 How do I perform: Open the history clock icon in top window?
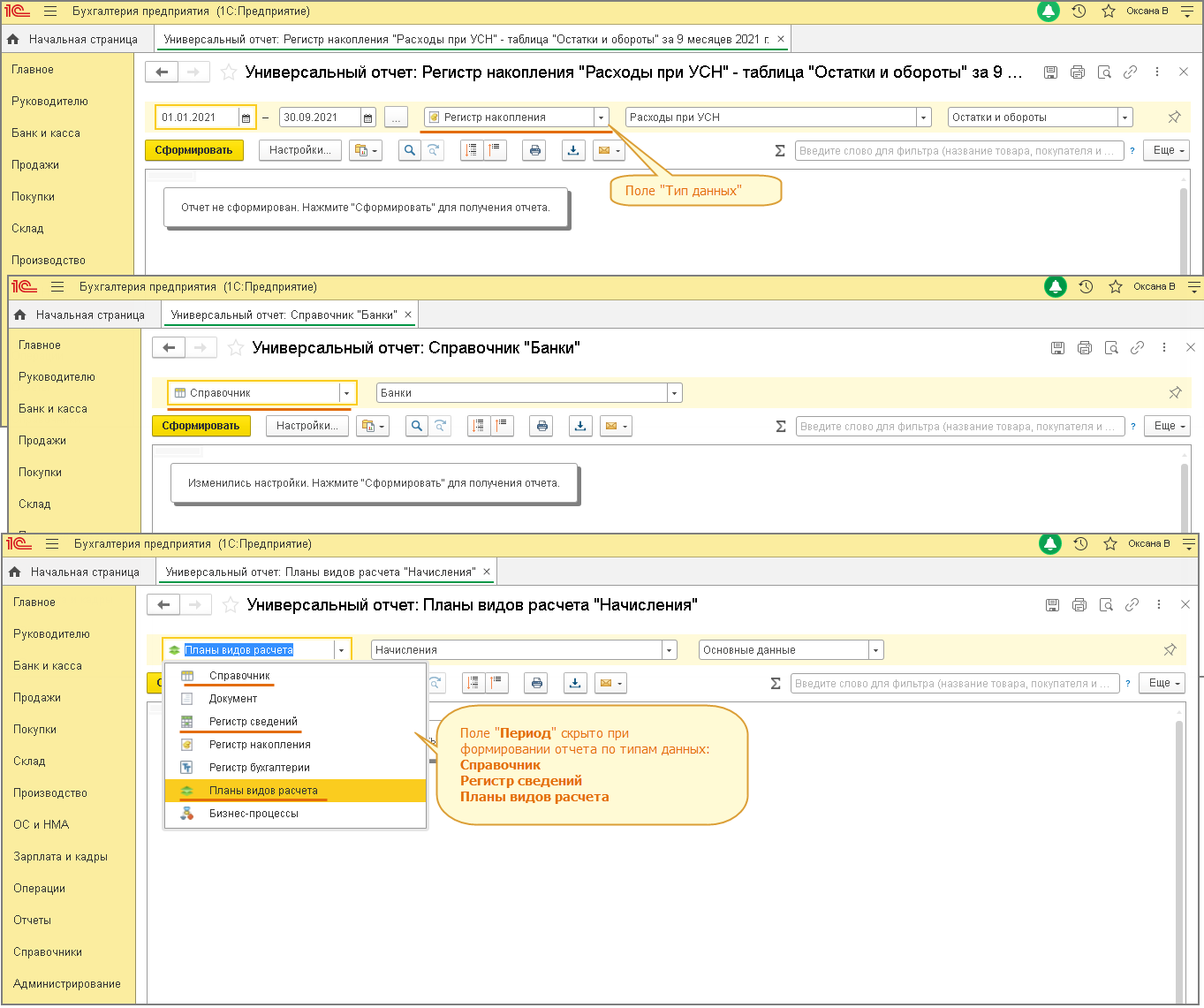[x=1079, y=11]
